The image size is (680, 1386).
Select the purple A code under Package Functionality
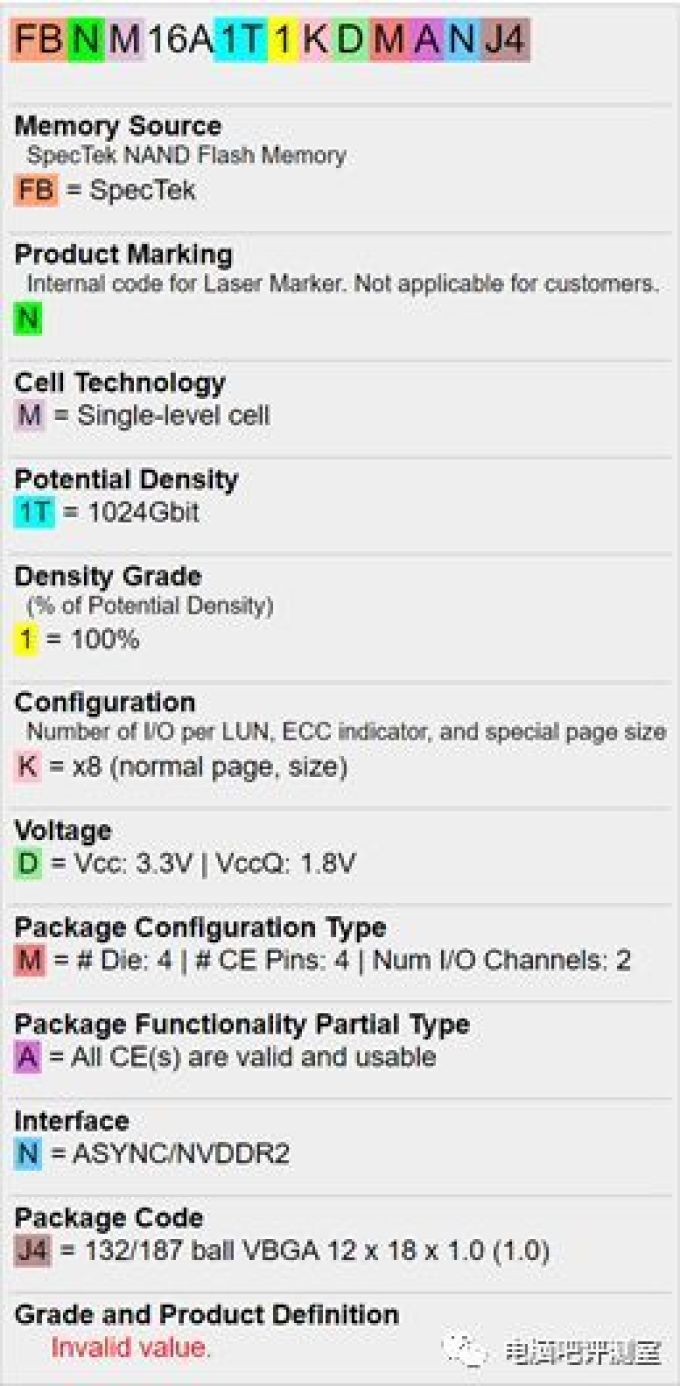pos(28,1057)
